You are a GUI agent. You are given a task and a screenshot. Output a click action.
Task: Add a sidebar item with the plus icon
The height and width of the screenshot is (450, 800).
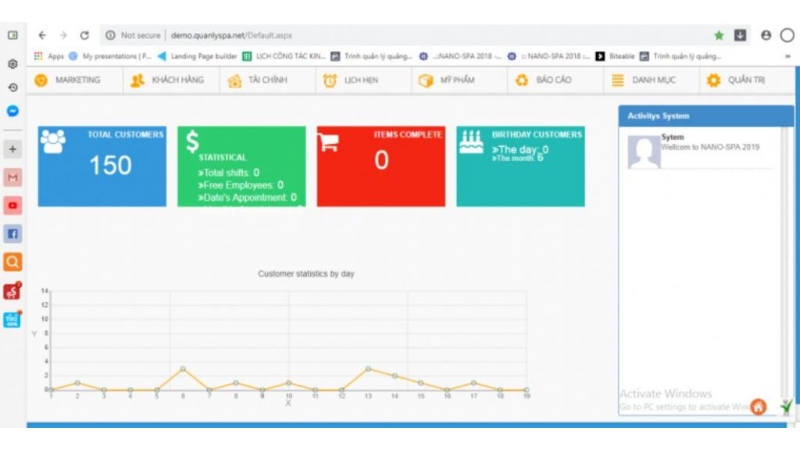click(x=13, y=149)
